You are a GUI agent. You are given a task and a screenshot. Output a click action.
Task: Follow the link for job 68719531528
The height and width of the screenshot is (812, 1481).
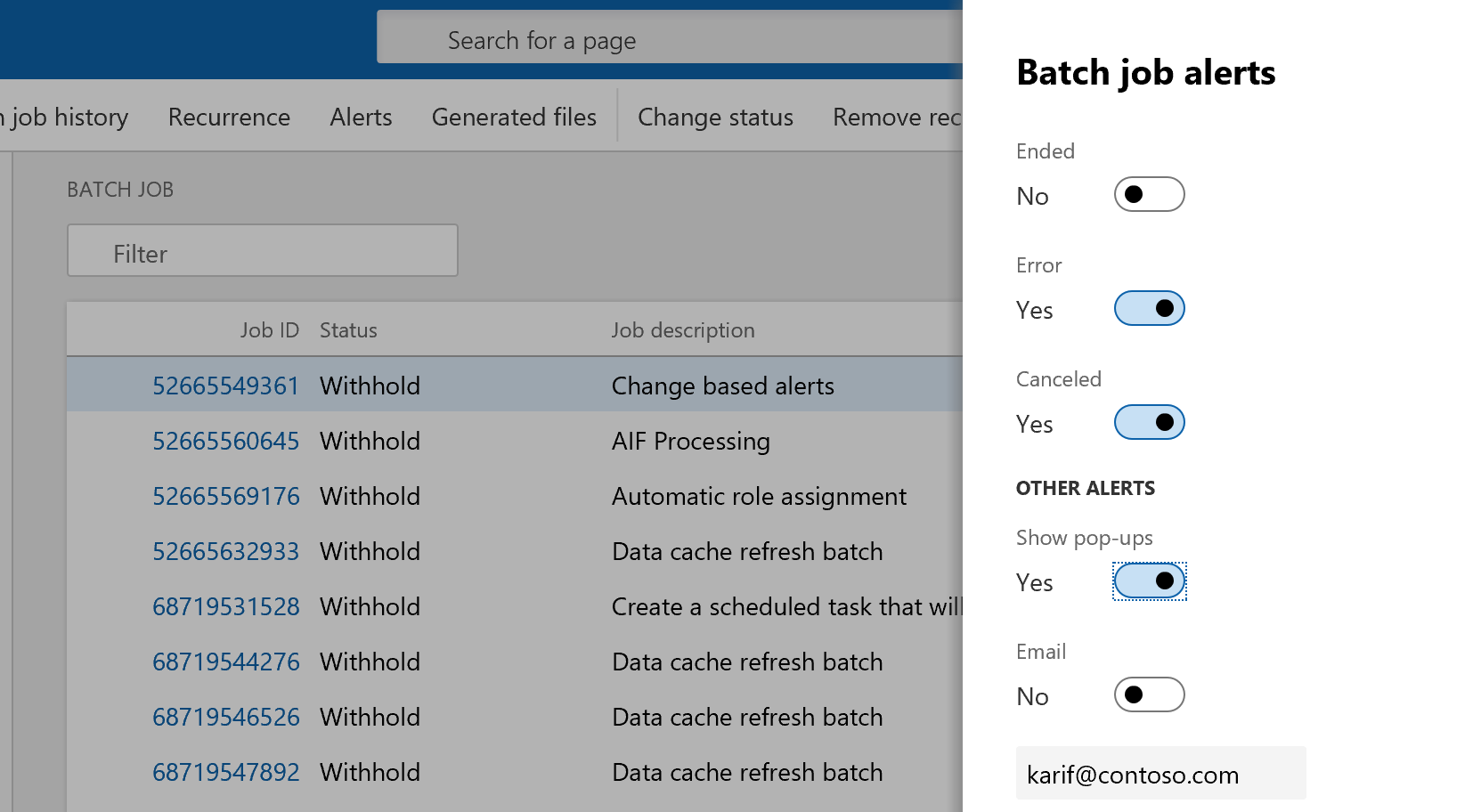(x=226, y=606)
